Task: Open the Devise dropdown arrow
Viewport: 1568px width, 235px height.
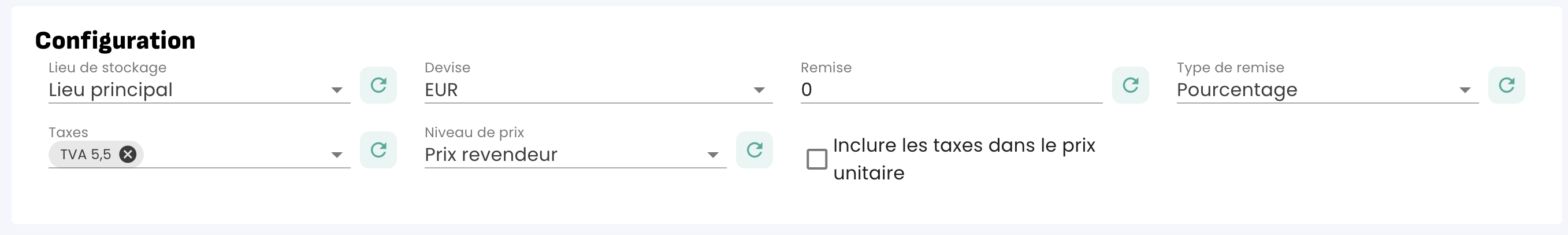Action: click(x=759, y=90)
